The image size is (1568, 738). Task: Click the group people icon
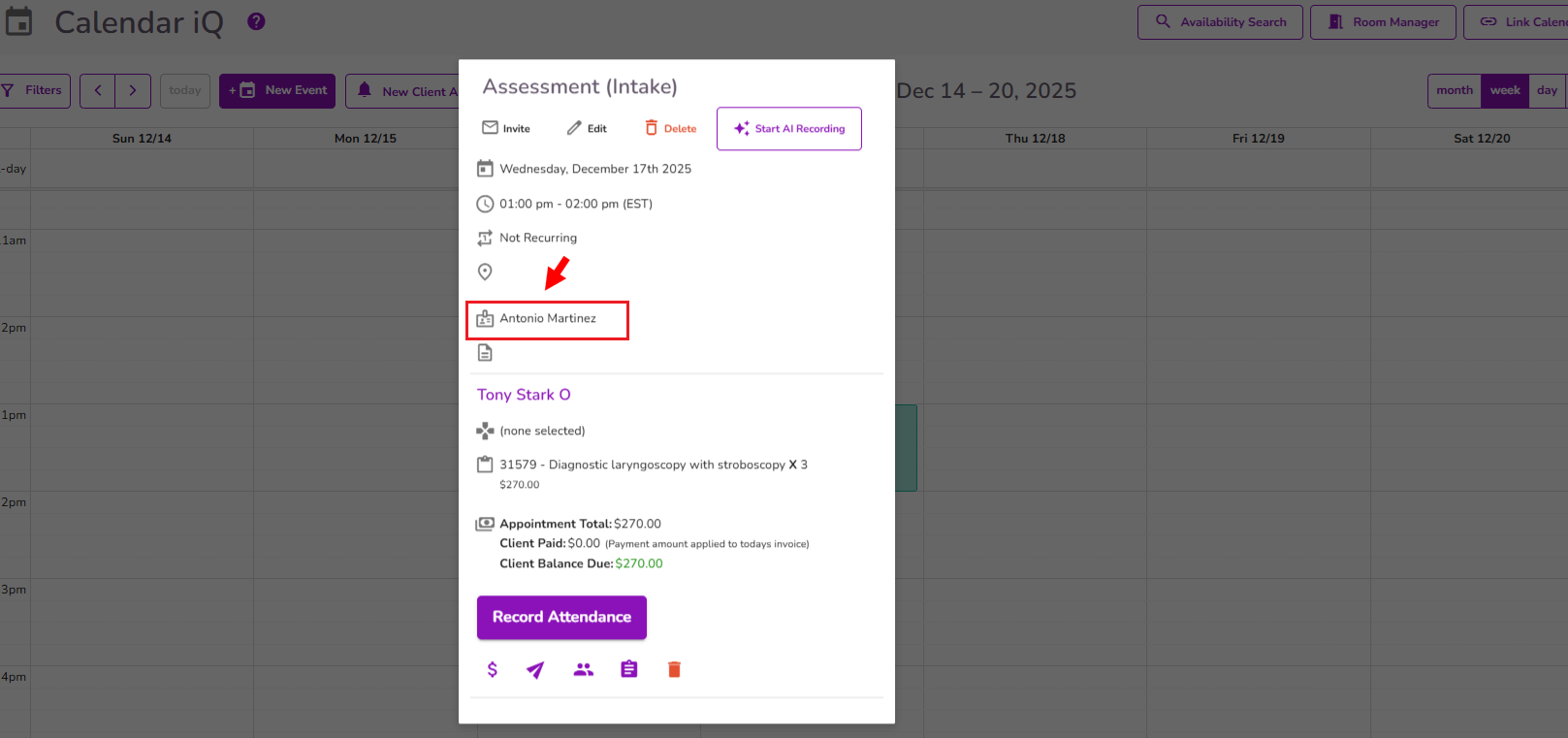coord(583,669)
